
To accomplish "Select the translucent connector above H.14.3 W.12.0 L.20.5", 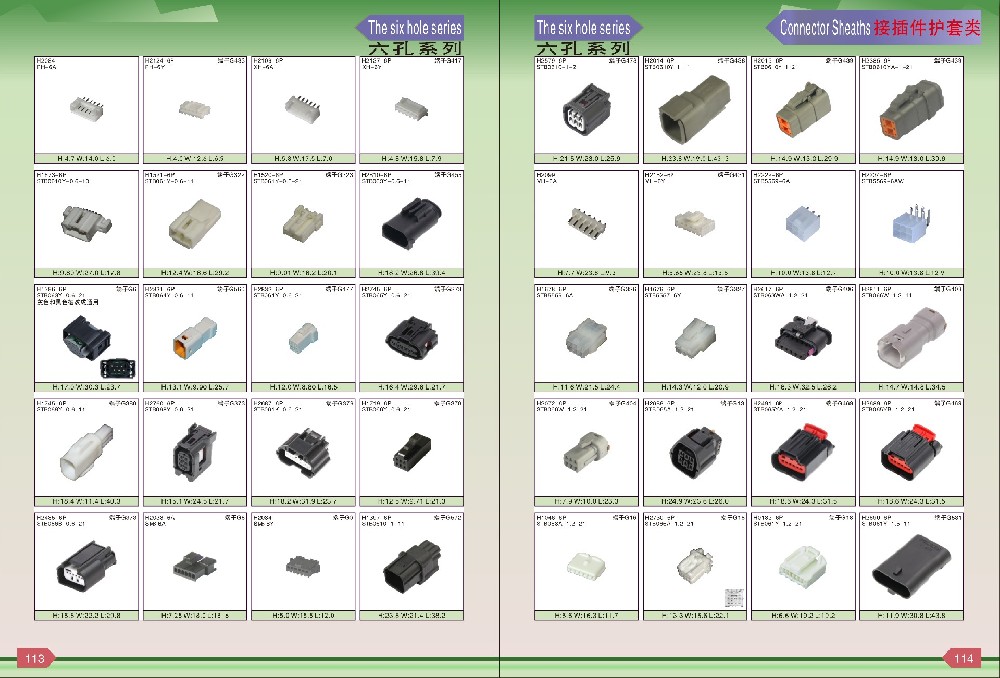I will (695, 338).
